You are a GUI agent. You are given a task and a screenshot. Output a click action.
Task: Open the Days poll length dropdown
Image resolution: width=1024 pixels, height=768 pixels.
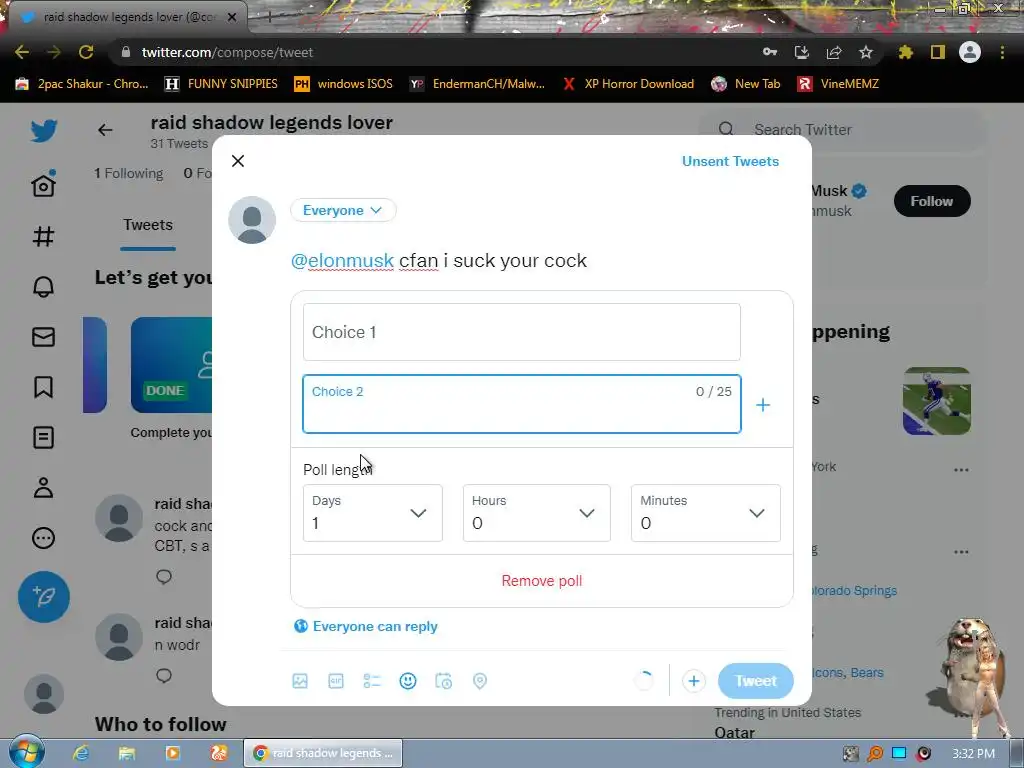[373, 513]
